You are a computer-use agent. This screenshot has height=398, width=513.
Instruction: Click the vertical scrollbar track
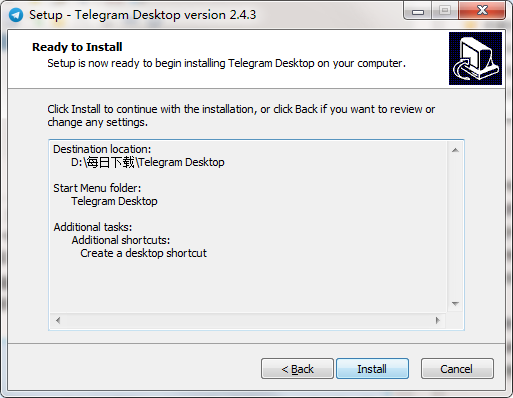pyautogui.click(x=455, y=227)
